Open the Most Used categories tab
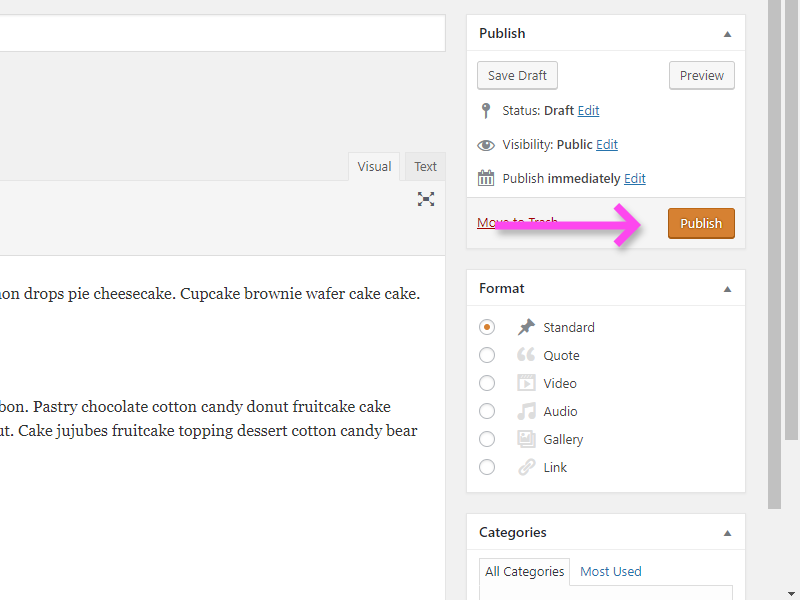The width and height of the screenshot is (800, 600). (x=611, y=571)
